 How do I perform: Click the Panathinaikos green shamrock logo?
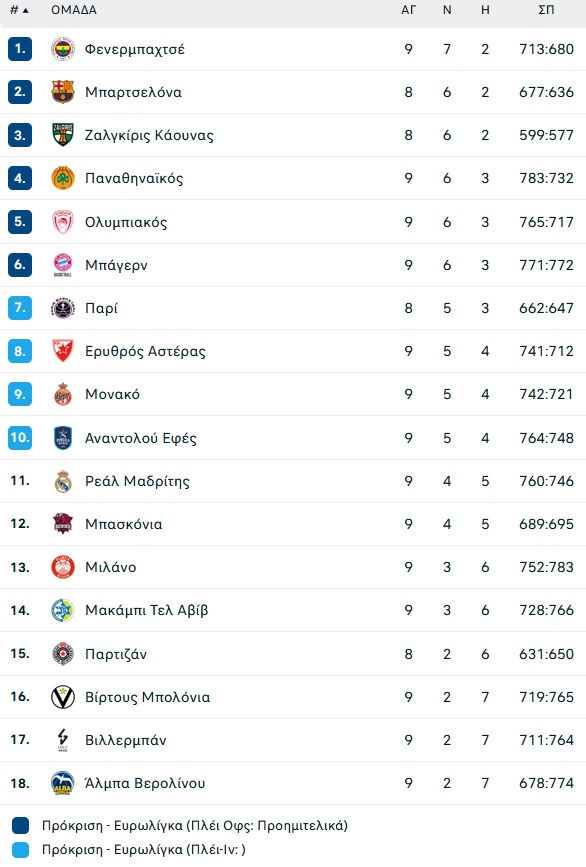click(x=62, y=178)
